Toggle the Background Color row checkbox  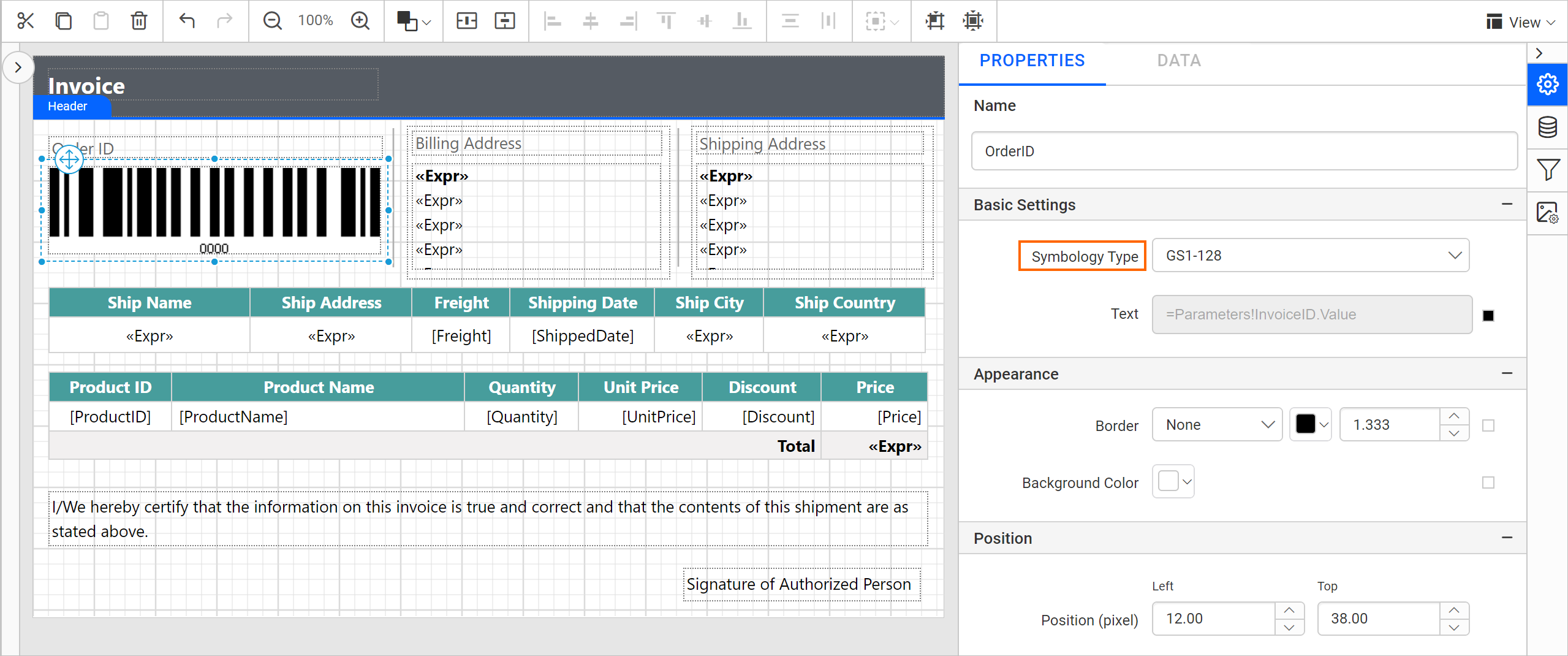point(1488,483)
